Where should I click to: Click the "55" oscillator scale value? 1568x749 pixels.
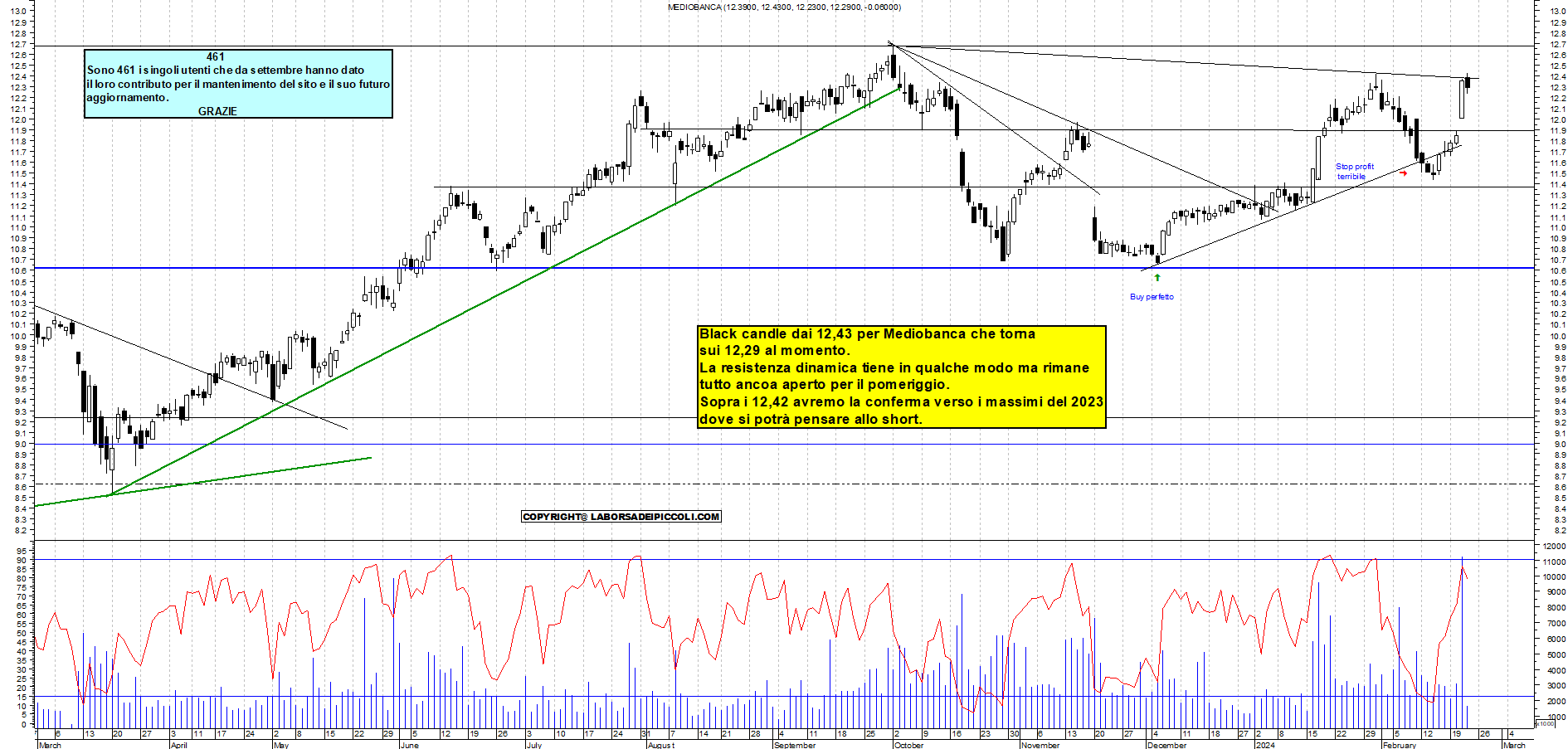(22, 625)
